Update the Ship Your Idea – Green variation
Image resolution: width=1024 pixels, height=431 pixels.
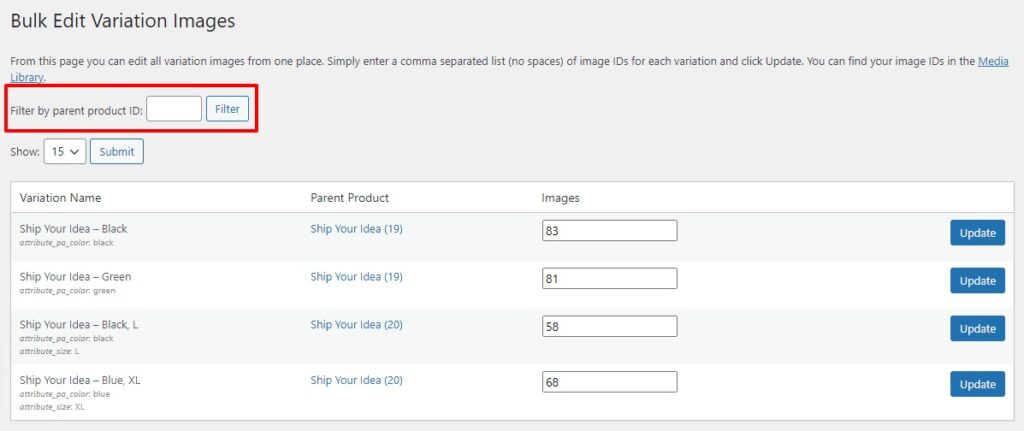(976, 281)
